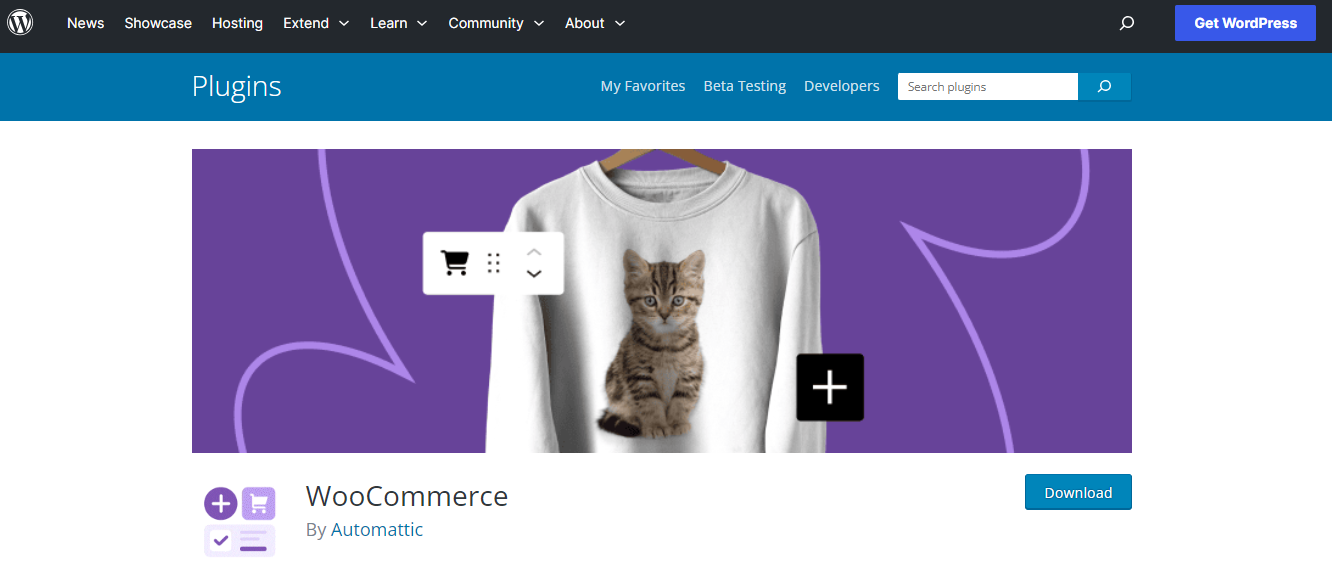Click the move down chevron in banner

click(x=534, y=273)
